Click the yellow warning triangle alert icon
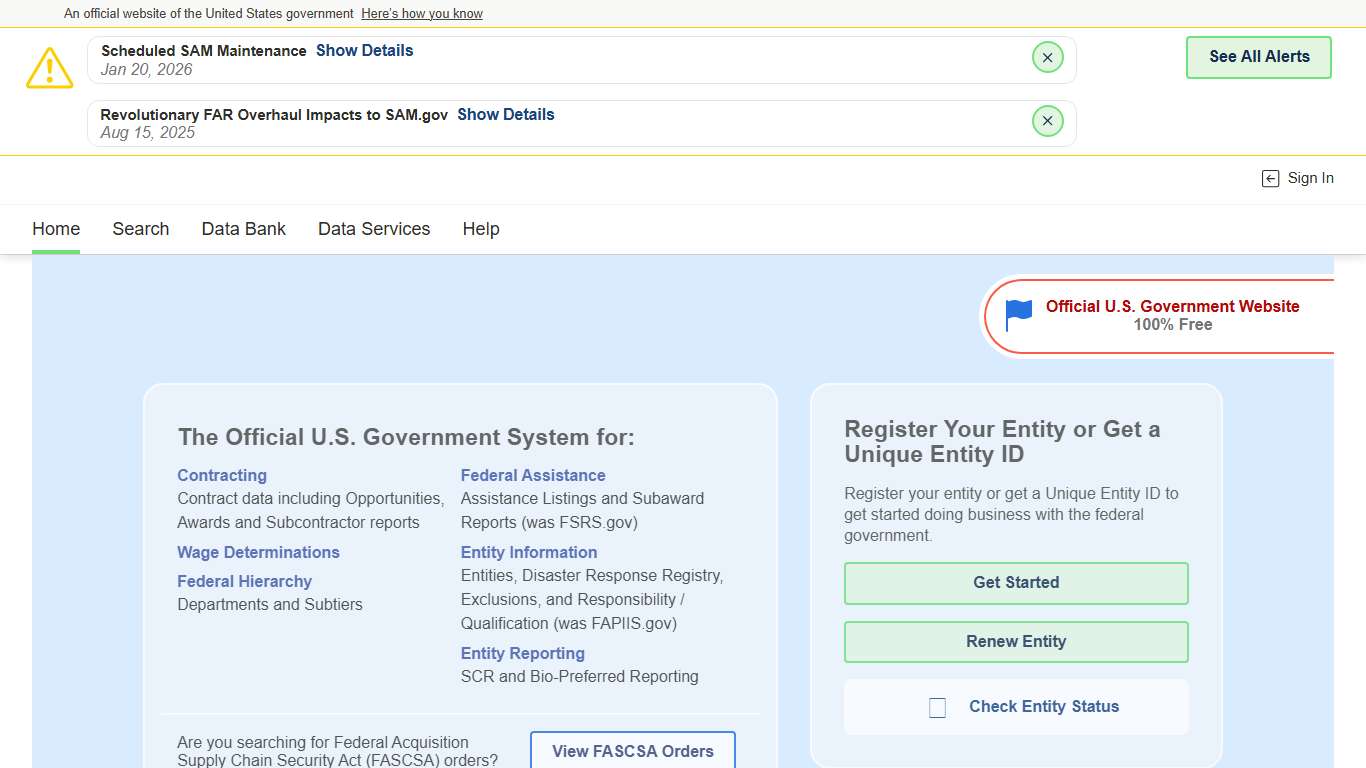This screenshot has width=1366, height=768. click(x=49, y=67)
